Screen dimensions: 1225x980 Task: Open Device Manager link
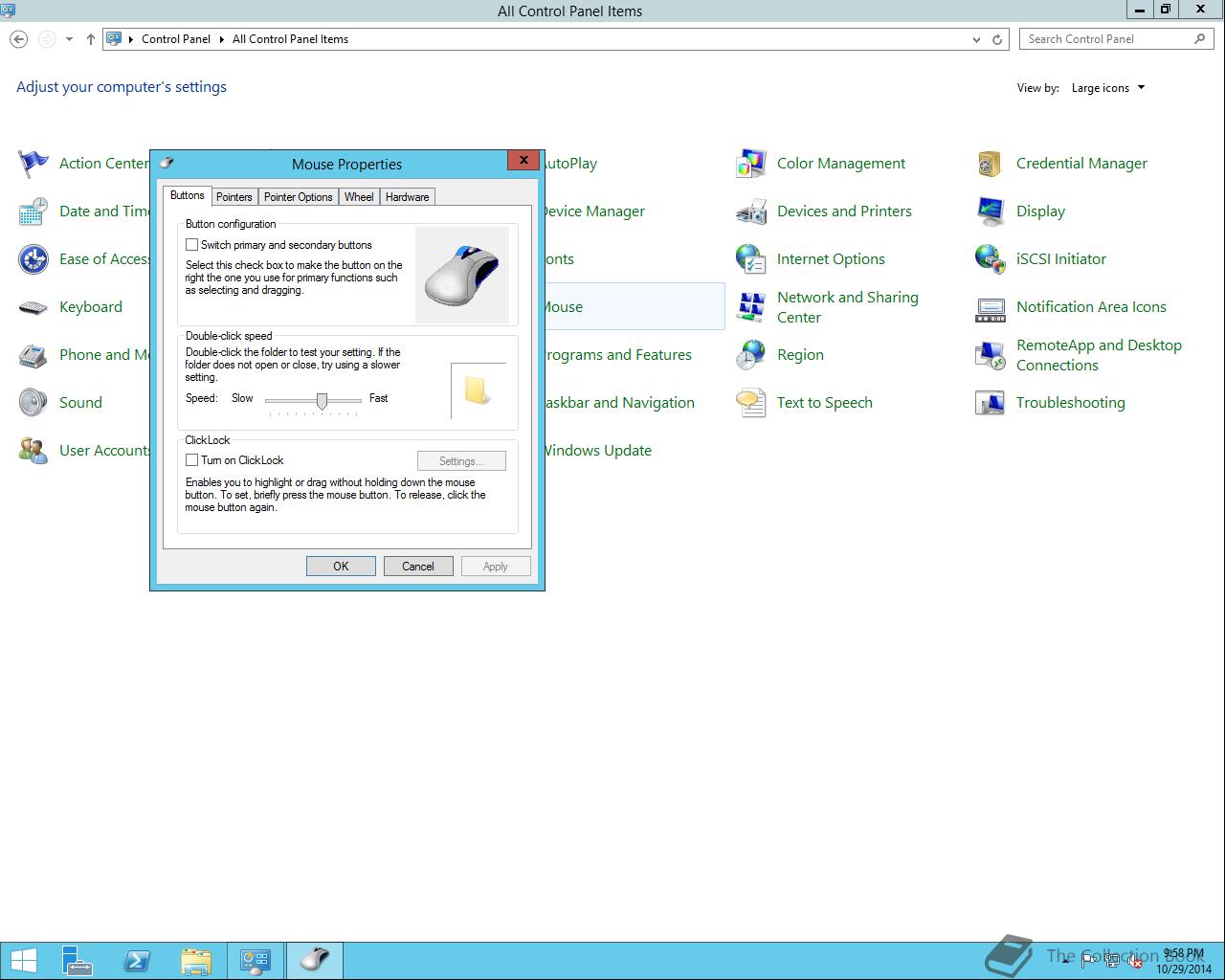[x=595, y=212]
